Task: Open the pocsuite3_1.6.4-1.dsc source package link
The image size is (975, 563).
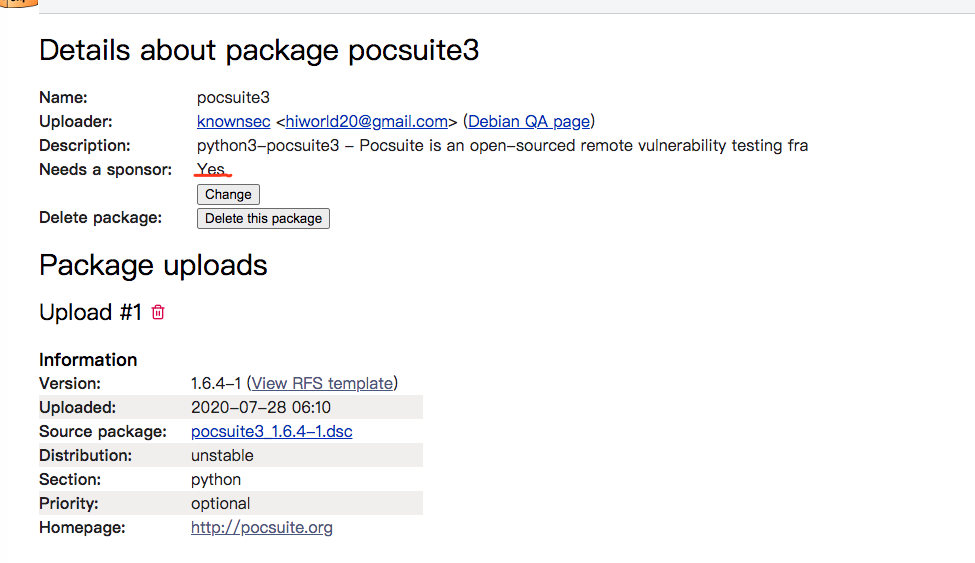Action: pos(272,431)
